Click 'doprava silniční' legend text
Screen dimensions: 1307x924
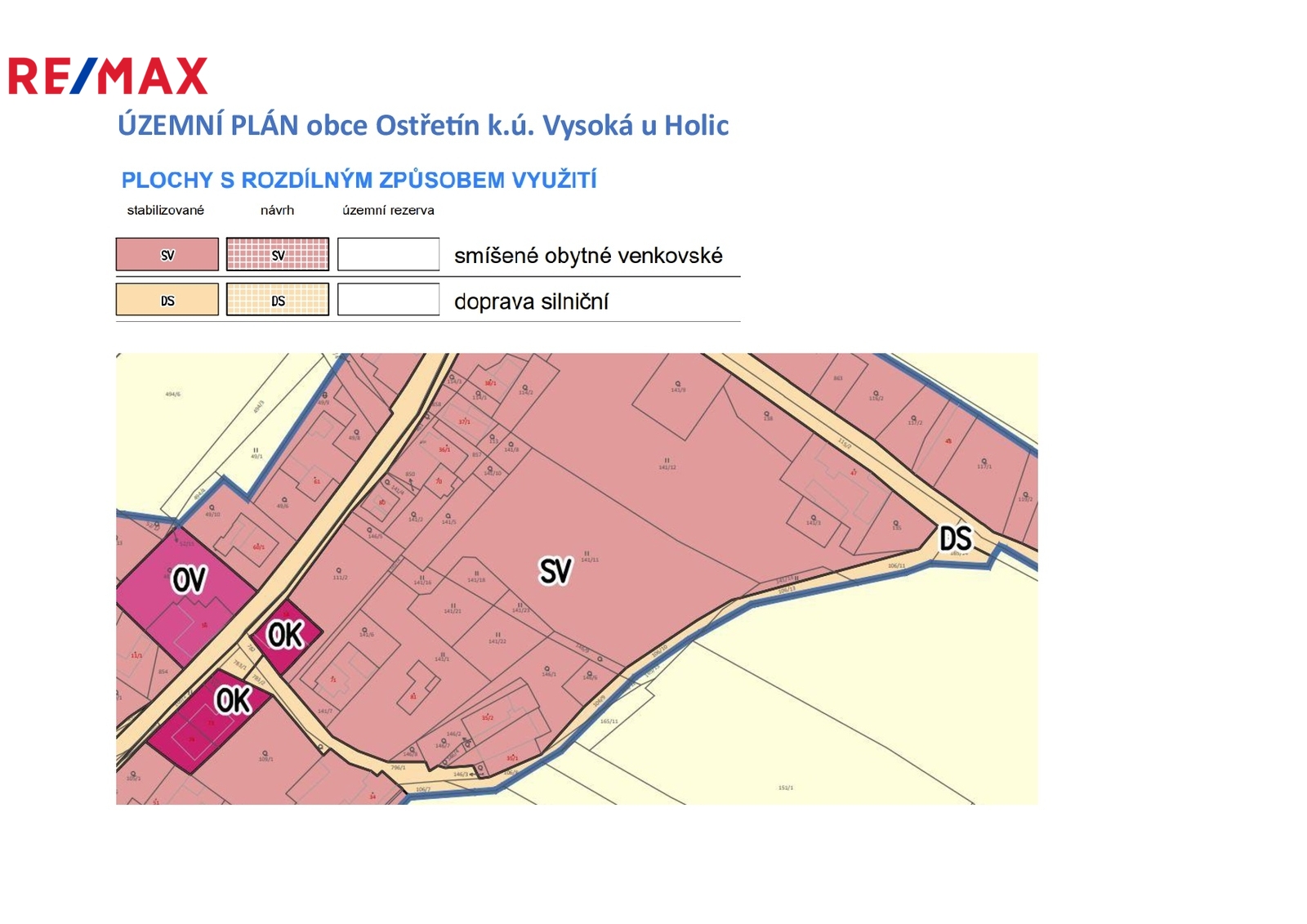(531, 302)
